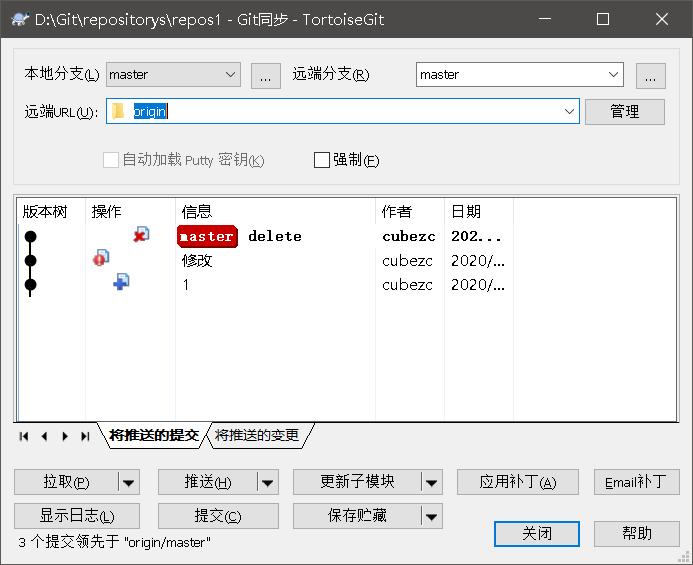This screenshot has height=565, width=693.
Task: Jump to the first tab with the navigation arrow
Action: pos(24,437)
